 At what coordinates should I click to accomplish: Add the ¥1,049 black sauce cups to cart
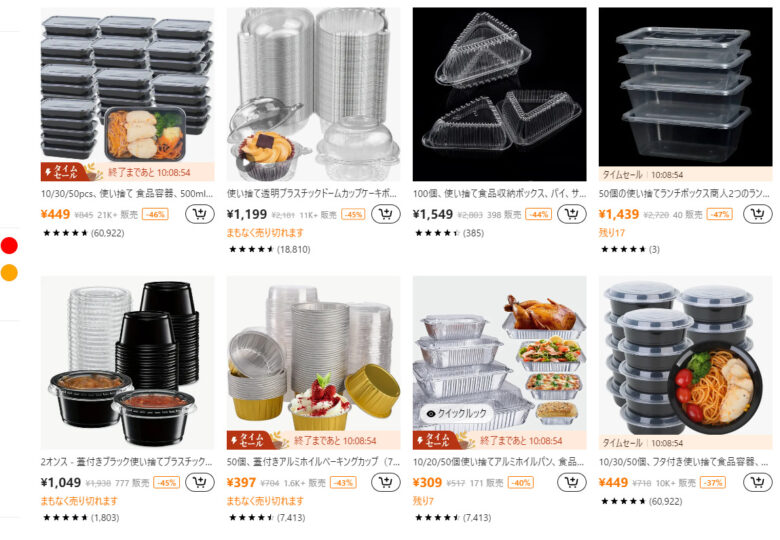(x=199, y=482)
